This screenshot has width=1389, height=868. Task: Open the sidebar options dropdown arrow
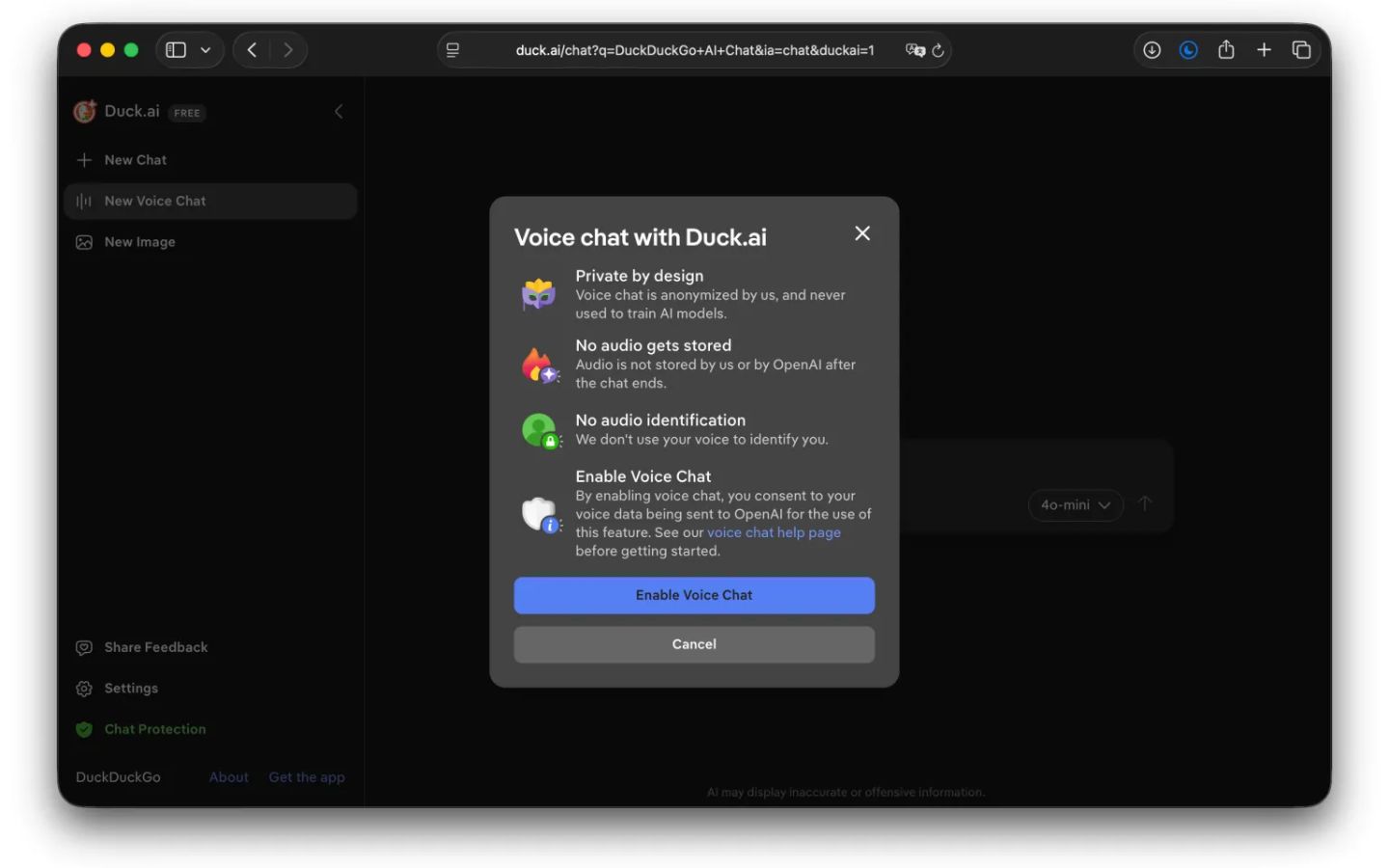click(x=205, y=50)
